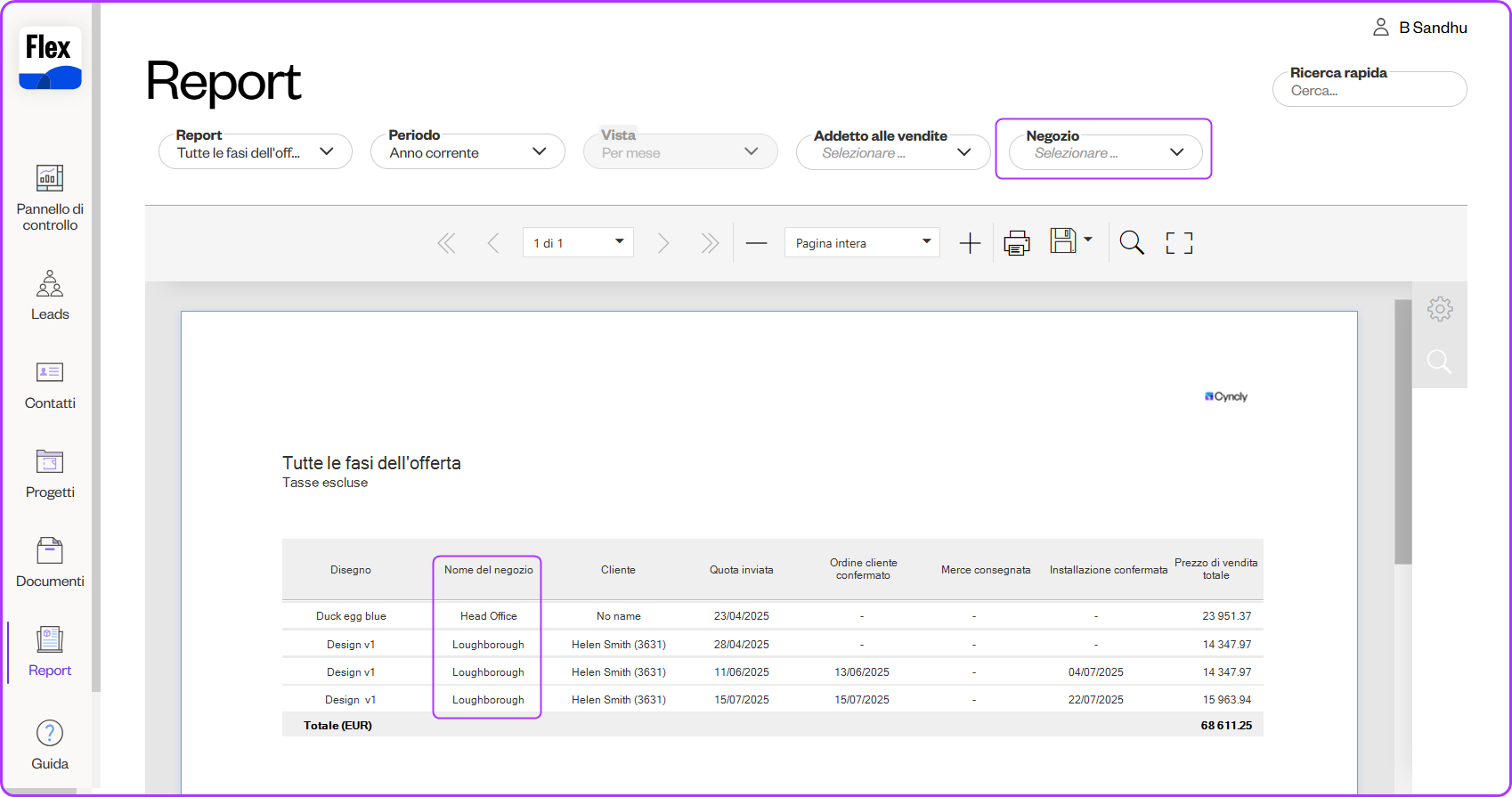Open the report settings gear icon

coord(1439,309)
